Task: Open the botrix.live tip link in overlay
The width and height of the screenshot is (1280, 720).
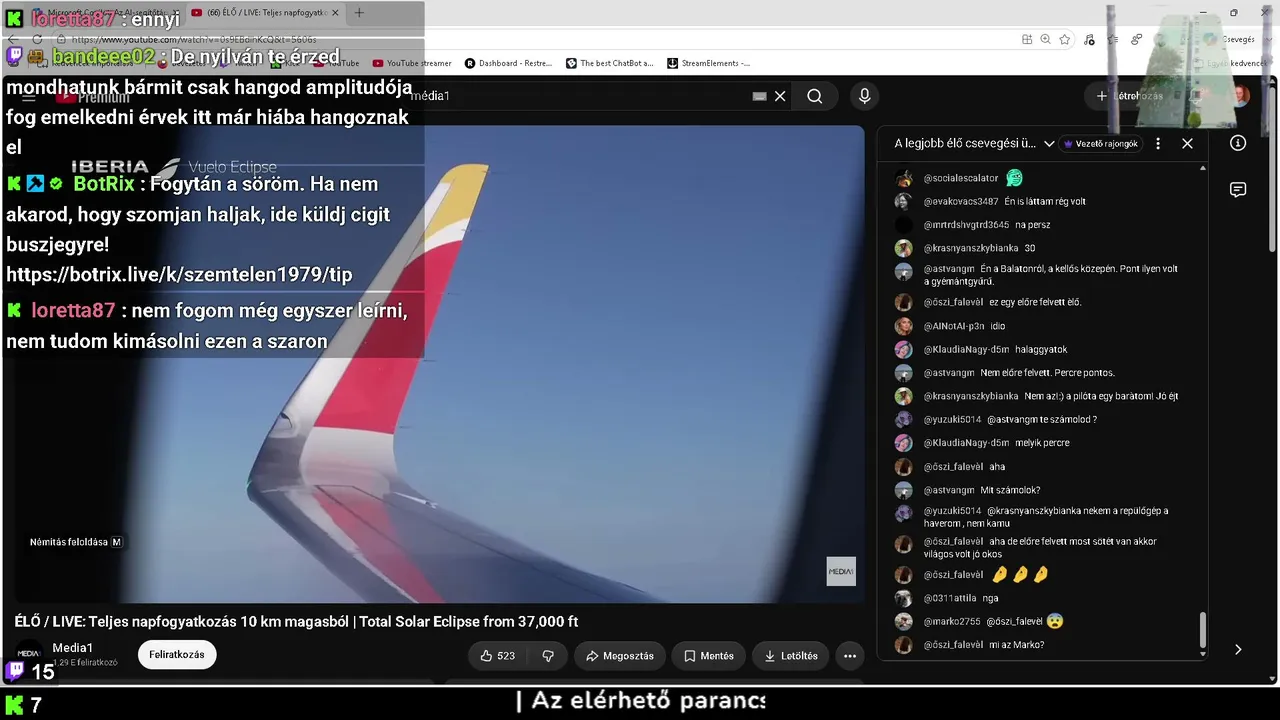Action: 179,274
